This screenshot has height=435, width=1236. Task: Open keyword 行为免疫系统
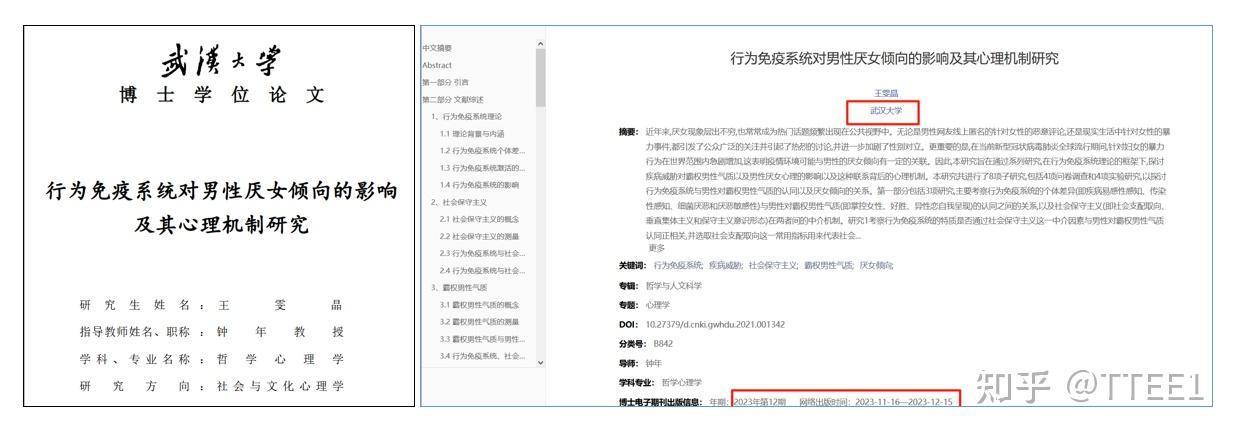point(679,265)
